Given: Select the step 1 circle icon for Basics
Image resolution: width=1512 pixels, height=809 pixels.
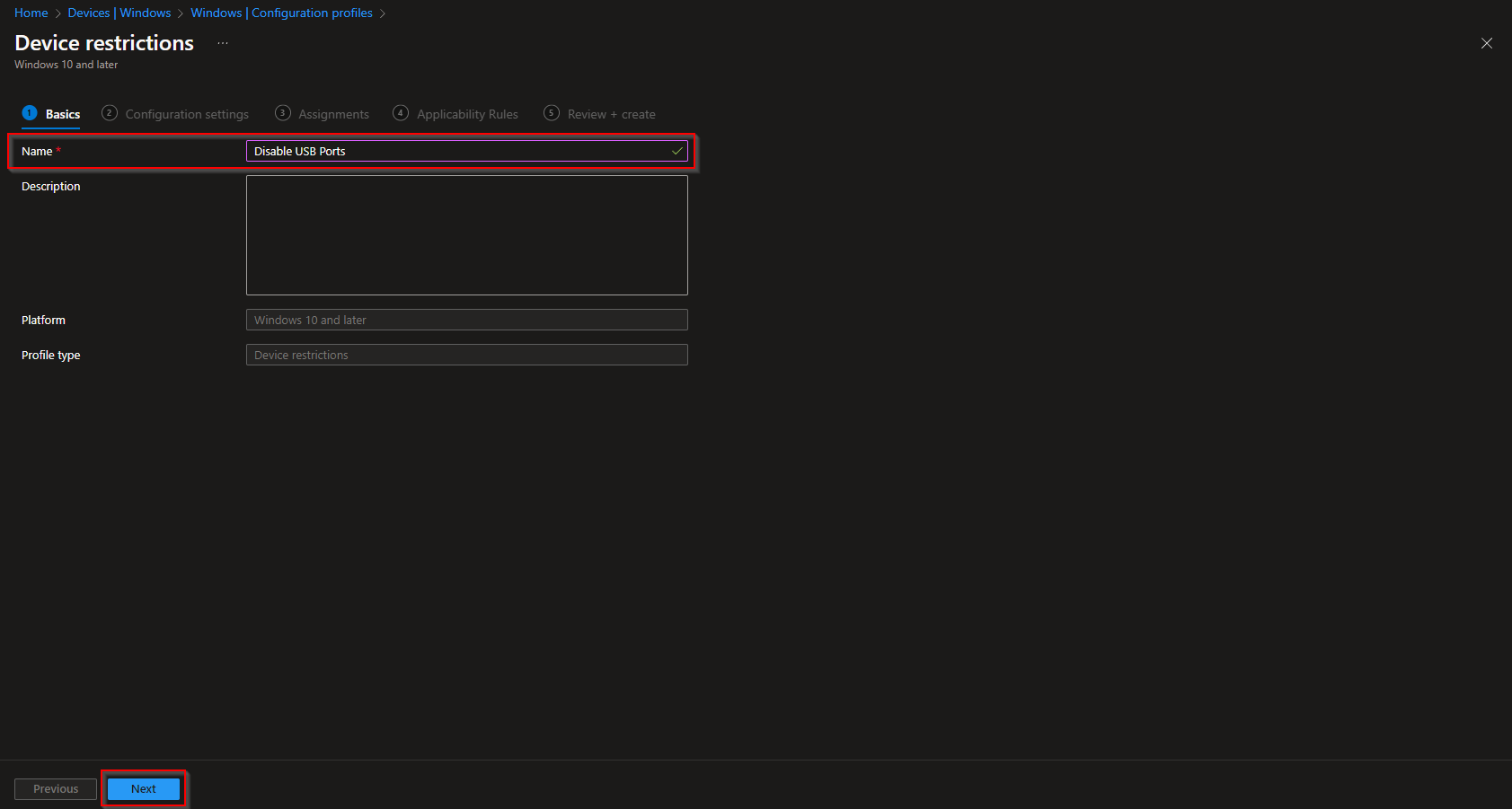Looking at the screenshot, I should click(27, 113).
